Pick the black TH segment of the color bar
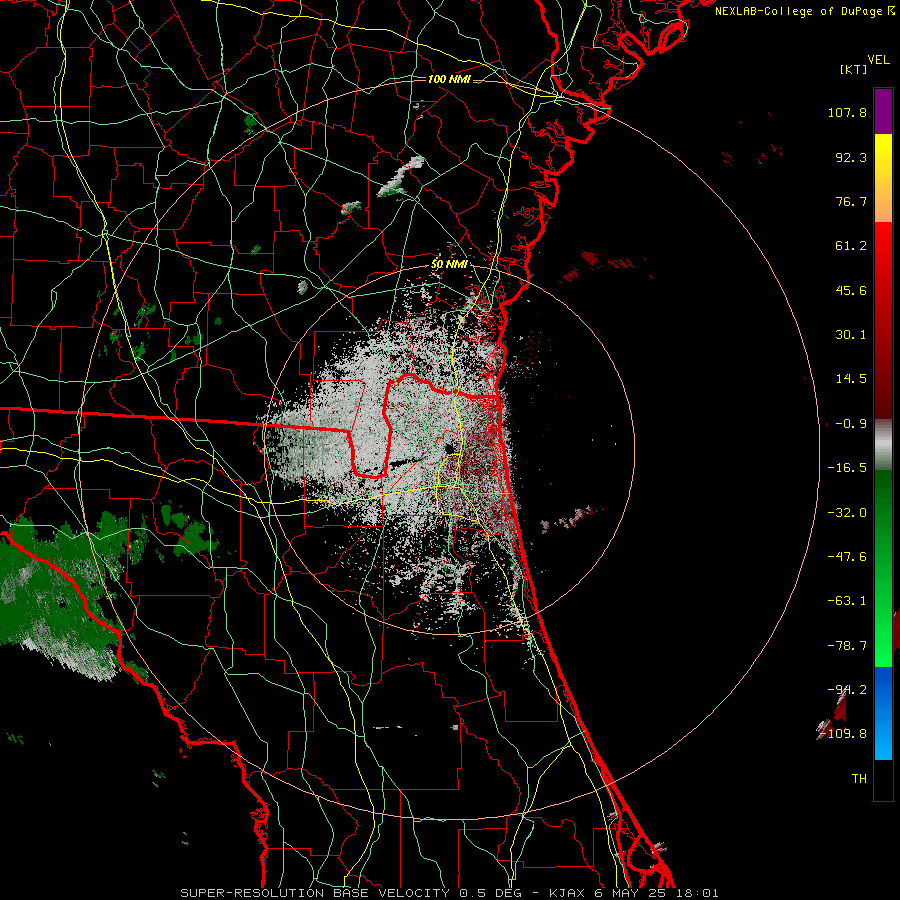 tap(883, 779)
